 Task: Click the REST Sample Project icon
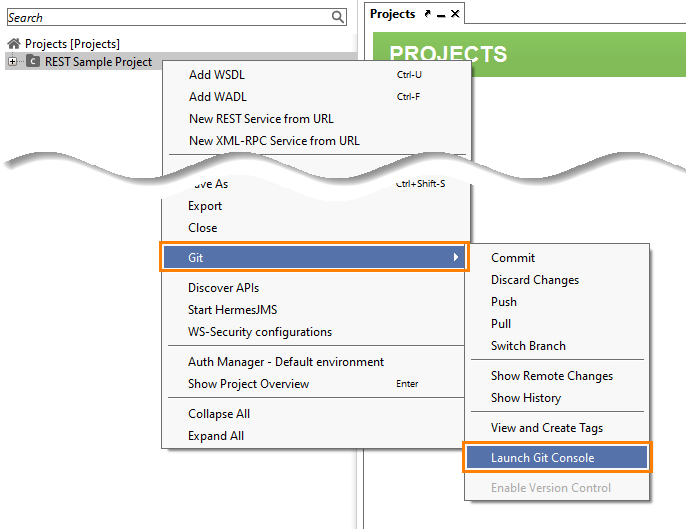(34, 62)
